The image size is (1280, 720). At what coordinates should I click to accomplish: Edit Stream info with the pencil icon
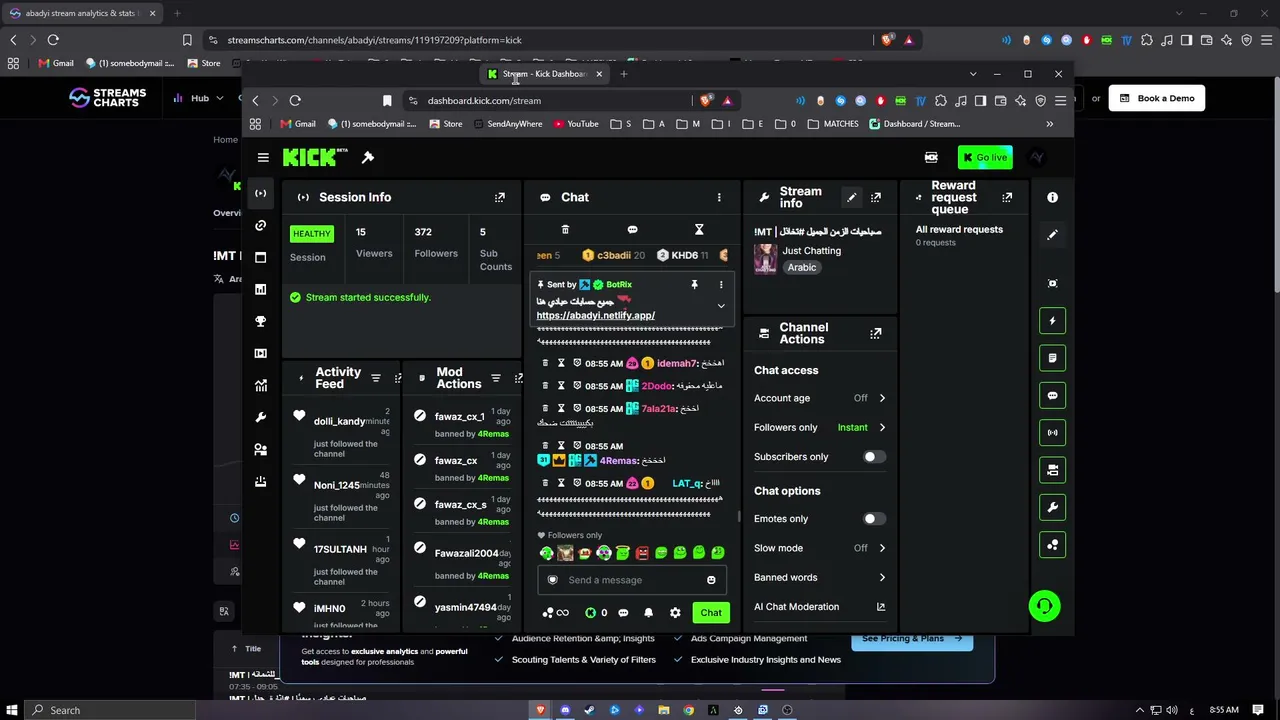pos(851,197)
